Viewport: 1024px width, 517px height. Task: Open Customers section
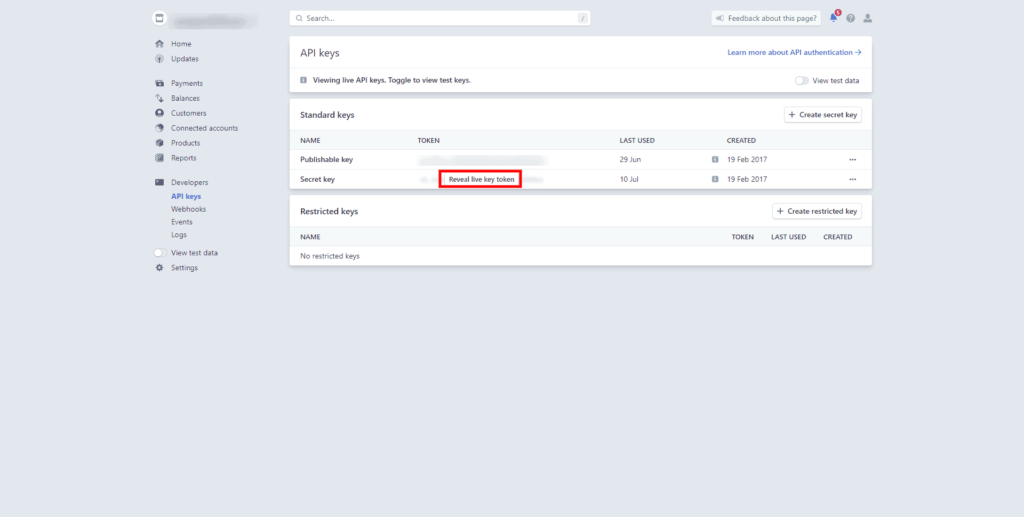(189, 114)
